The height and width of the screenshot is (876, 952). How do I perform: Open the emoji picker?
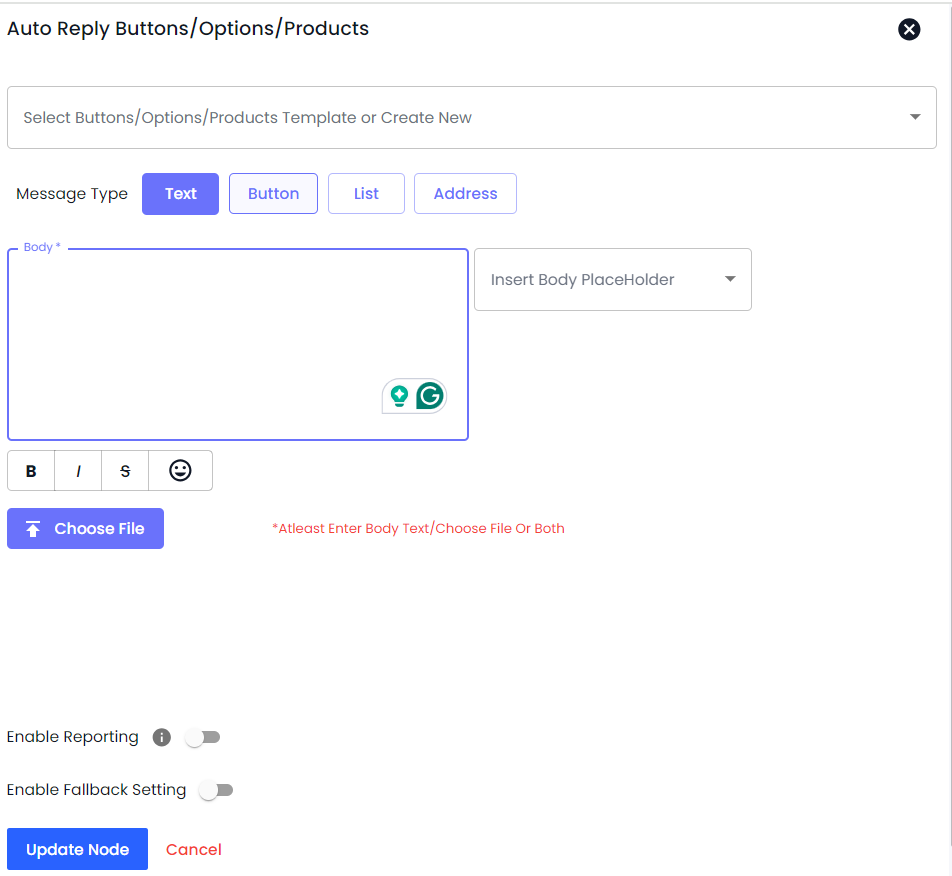click(180, 471)
